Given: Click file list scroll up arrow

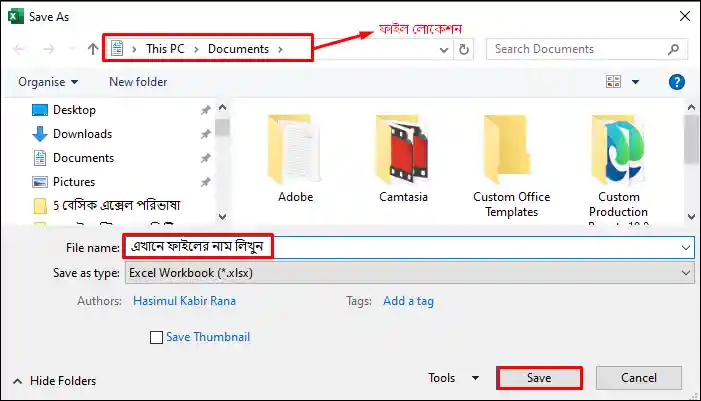Looking at the screenshot, I should point(691,107).
